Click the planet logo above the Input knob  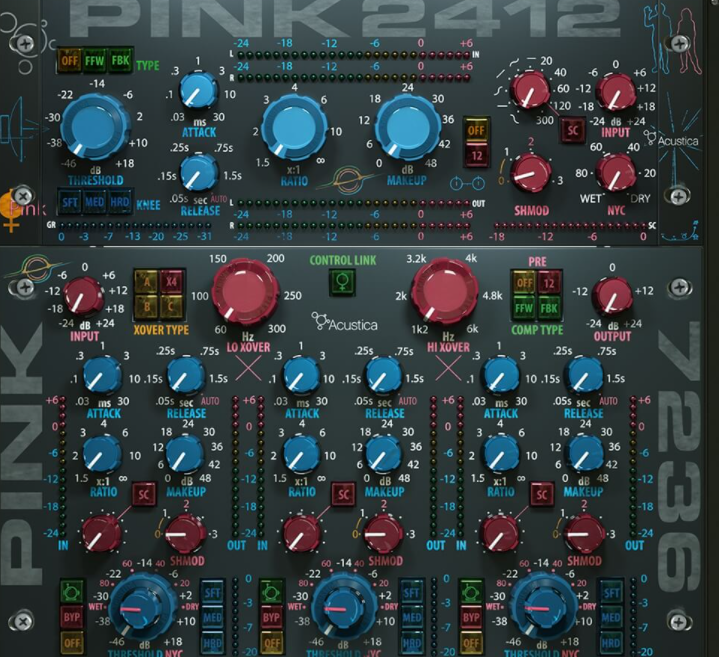pyautogui.click(x=37, y=268)
